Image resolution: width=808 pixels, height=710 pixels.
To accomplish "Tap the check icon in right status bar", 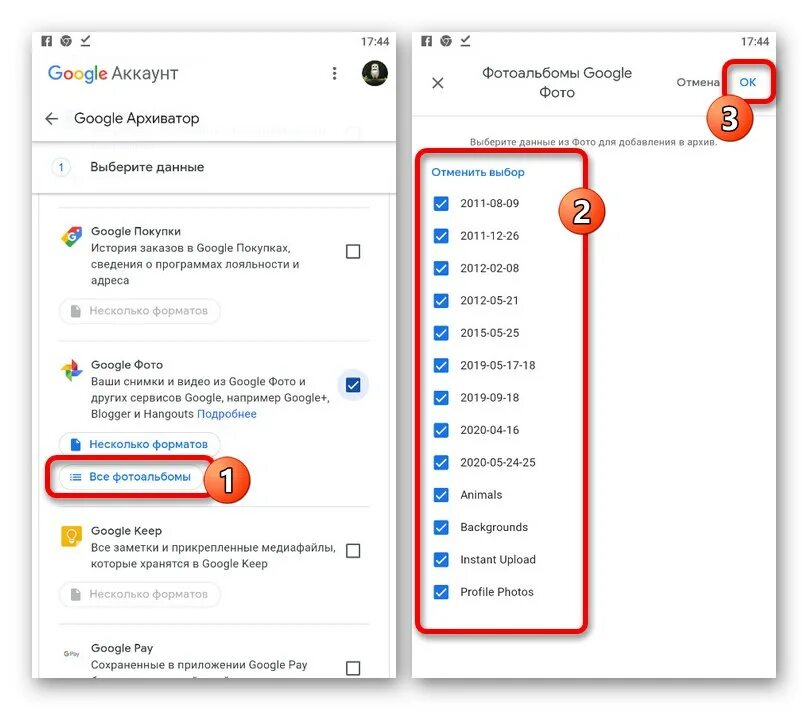I will pyautogui.click(x=465, y=41).
